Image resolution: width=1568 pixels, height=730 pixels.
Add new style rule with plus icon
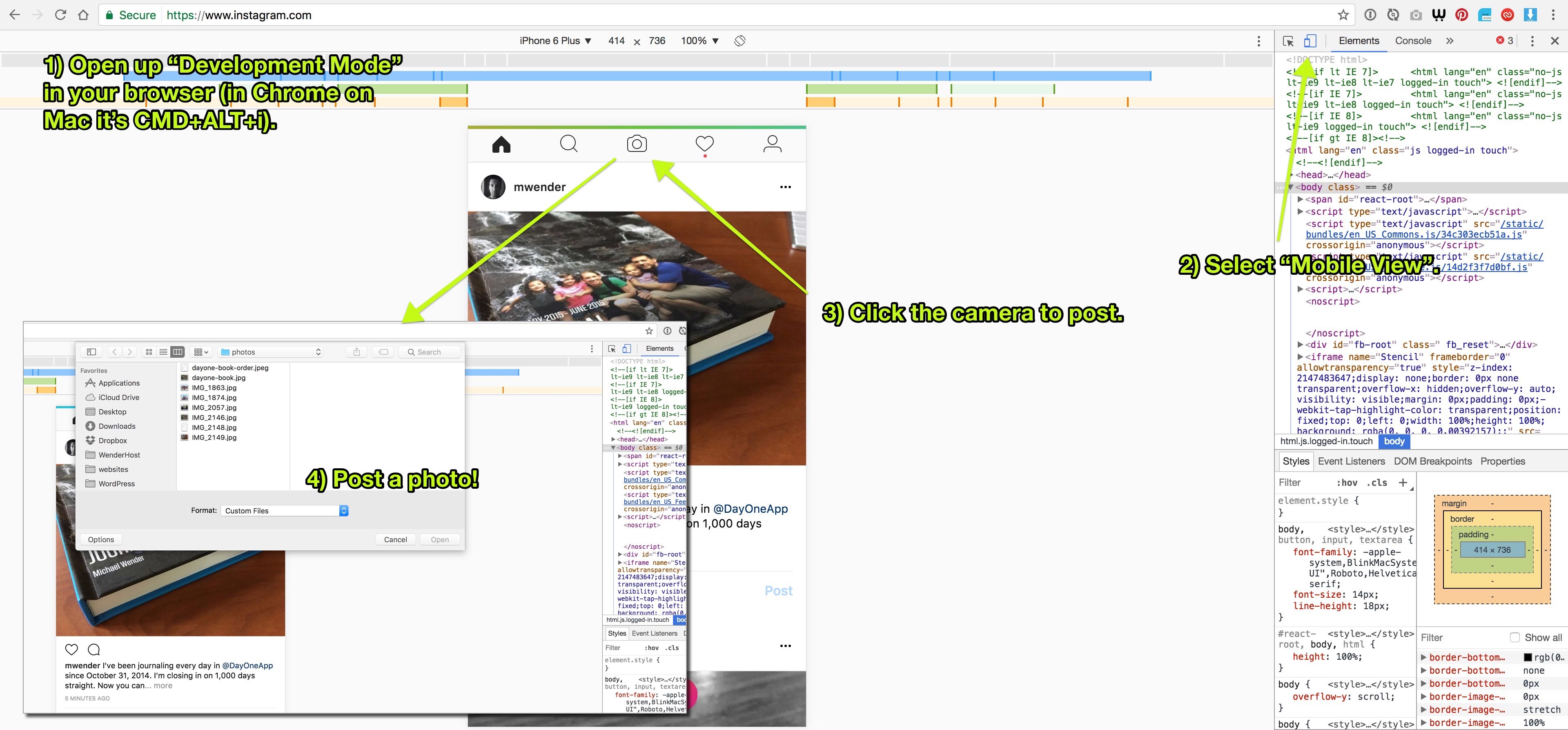click(1403, 482)
